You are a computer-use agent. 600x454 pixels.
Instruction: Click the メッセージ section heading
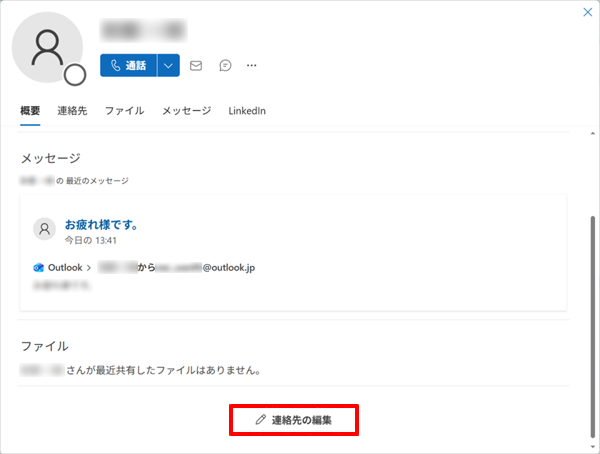pos(51,158)
